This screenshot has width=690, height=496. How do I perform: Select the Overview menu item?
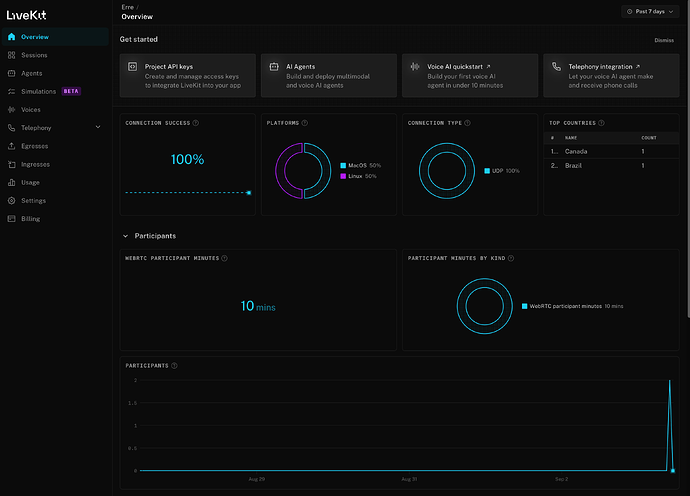(55, 37)
